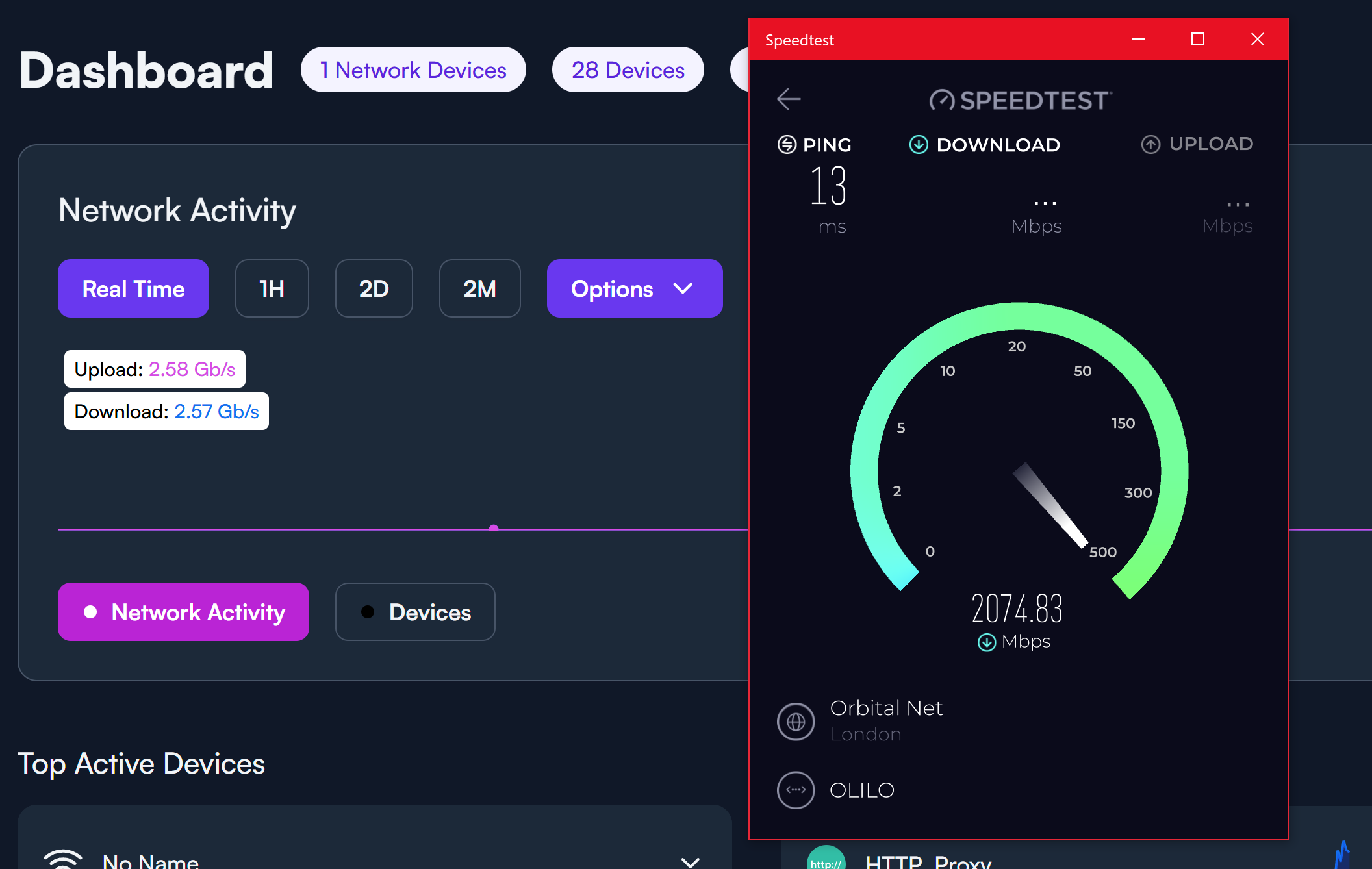1372x869 pixels.
Task: Click the London server location text
Action: [866, 735]
